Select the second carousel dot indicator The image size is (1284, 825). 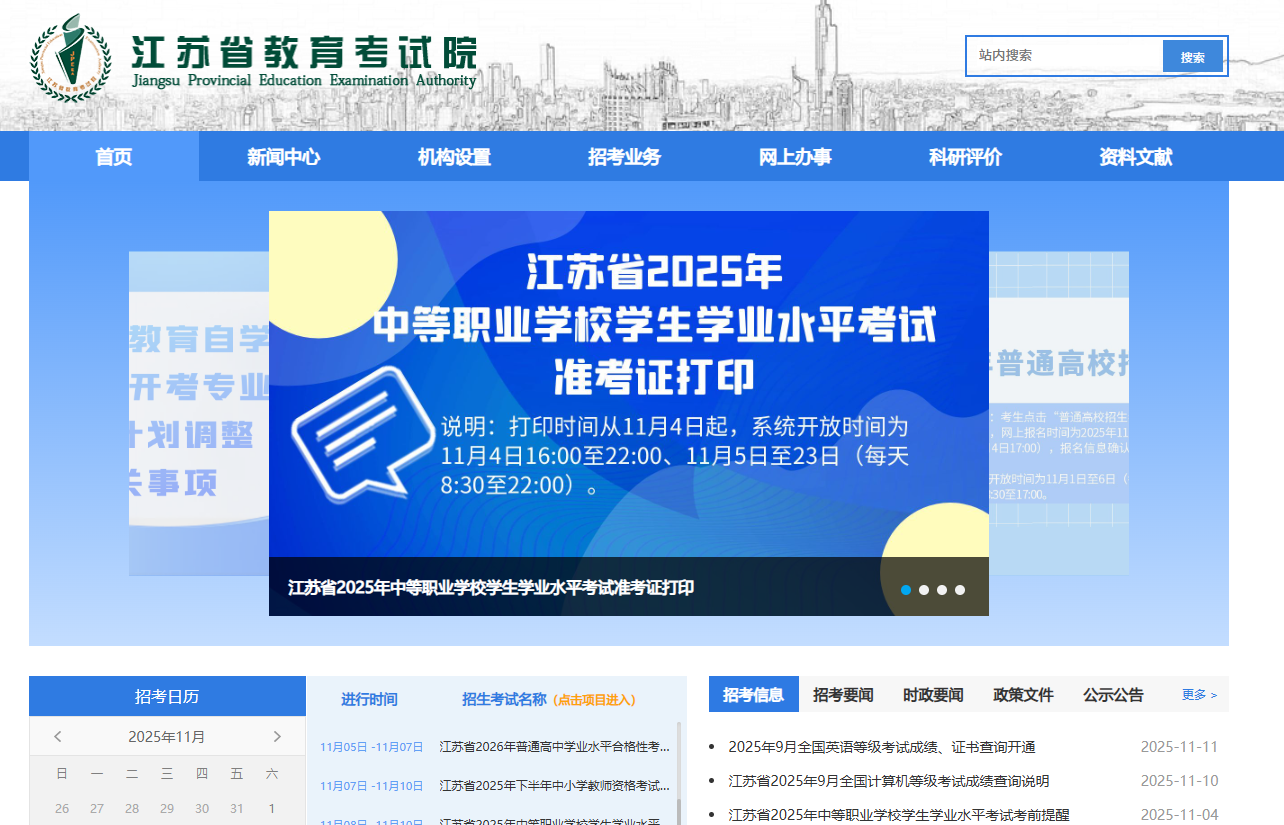click(x=924, y=590)
